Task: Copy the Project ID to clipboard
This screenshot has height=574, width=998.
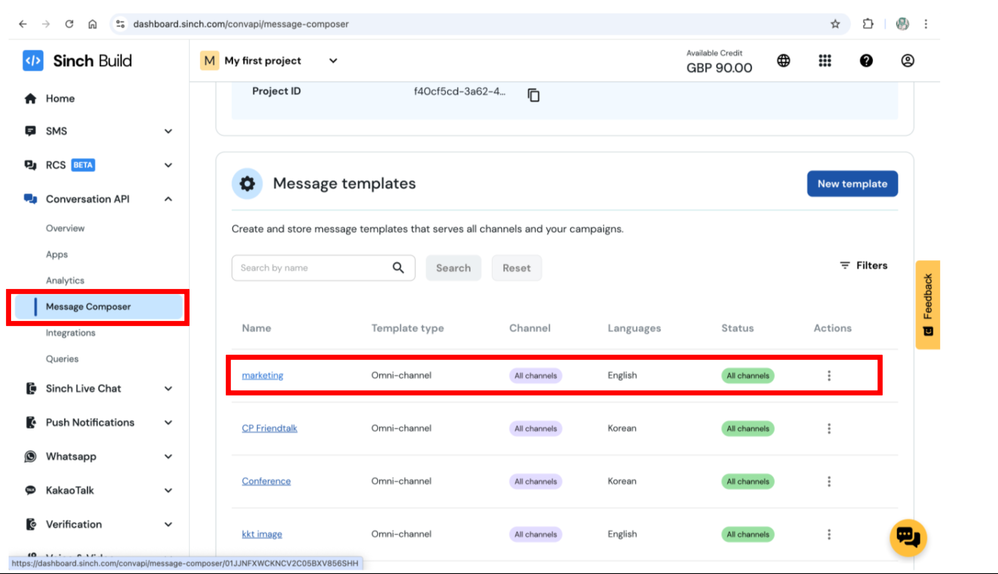Action: (x=533, y=95)
